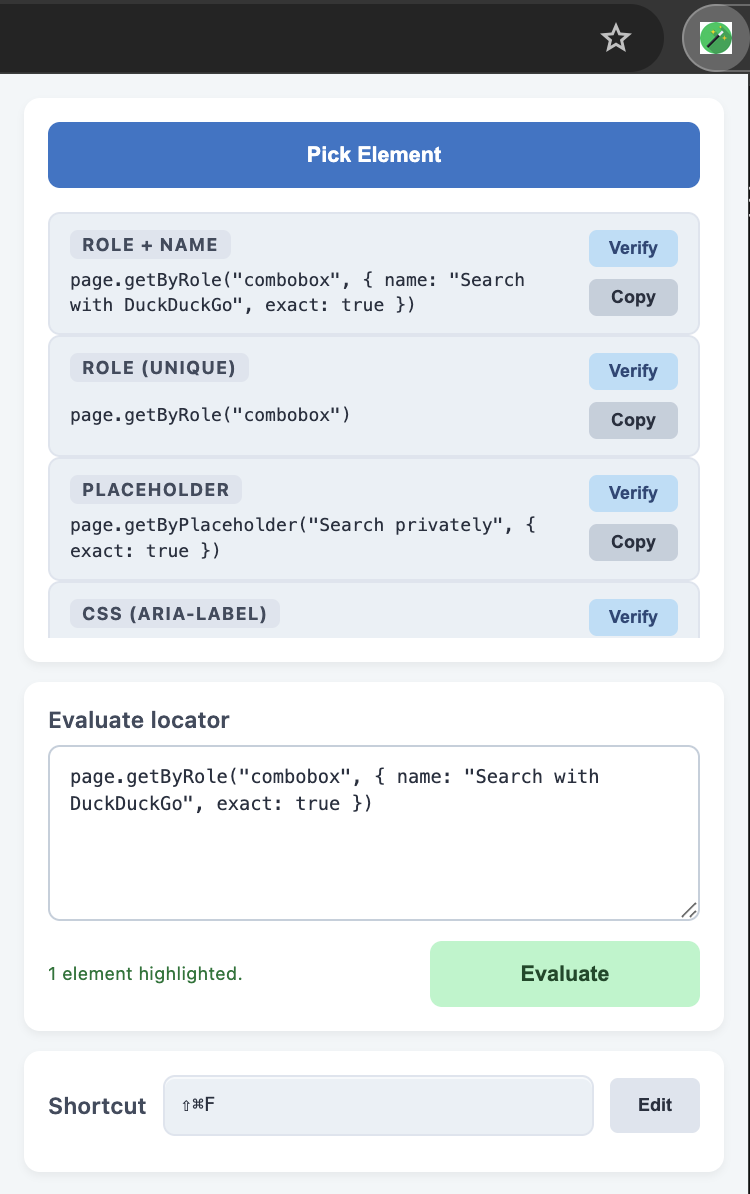The image size is (750, 1194).
Task: Click the Edit shortcut button
Action: (654, 1105)
